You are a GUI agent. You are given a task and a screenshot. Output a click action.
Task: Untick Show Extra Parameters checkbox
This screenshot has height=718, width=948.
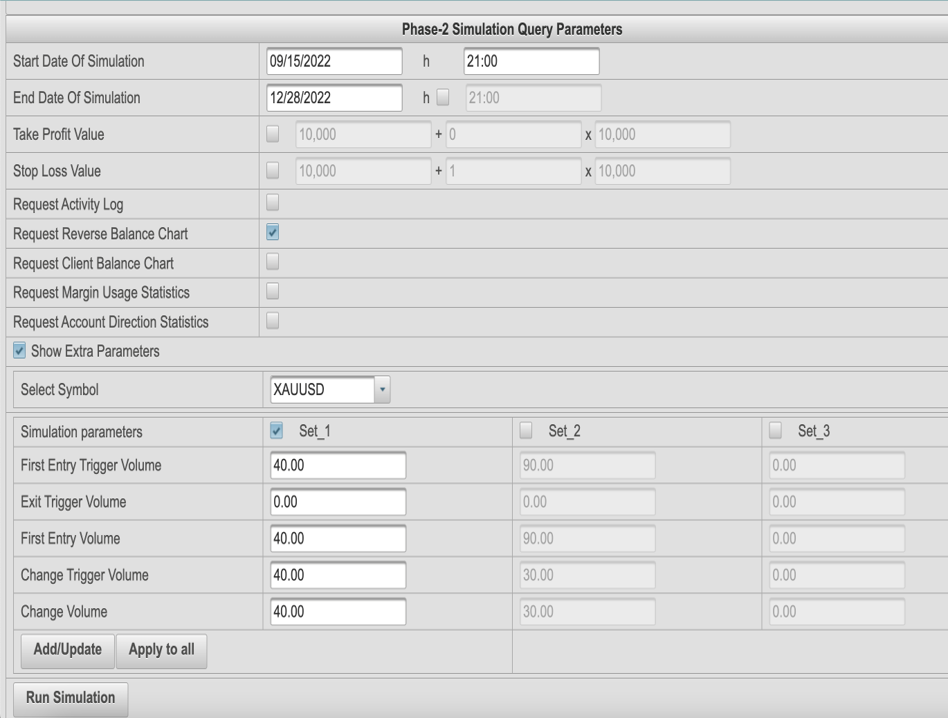pyautogui.click(x=19, y=351)
